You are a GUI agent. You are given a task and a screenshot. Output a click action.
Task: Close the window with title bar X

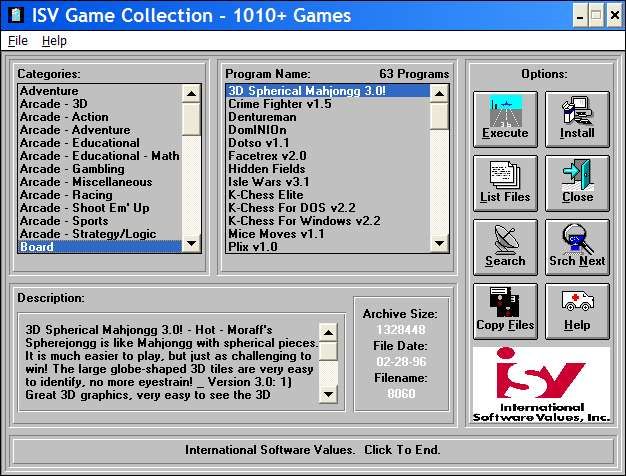tap(614, 16)
